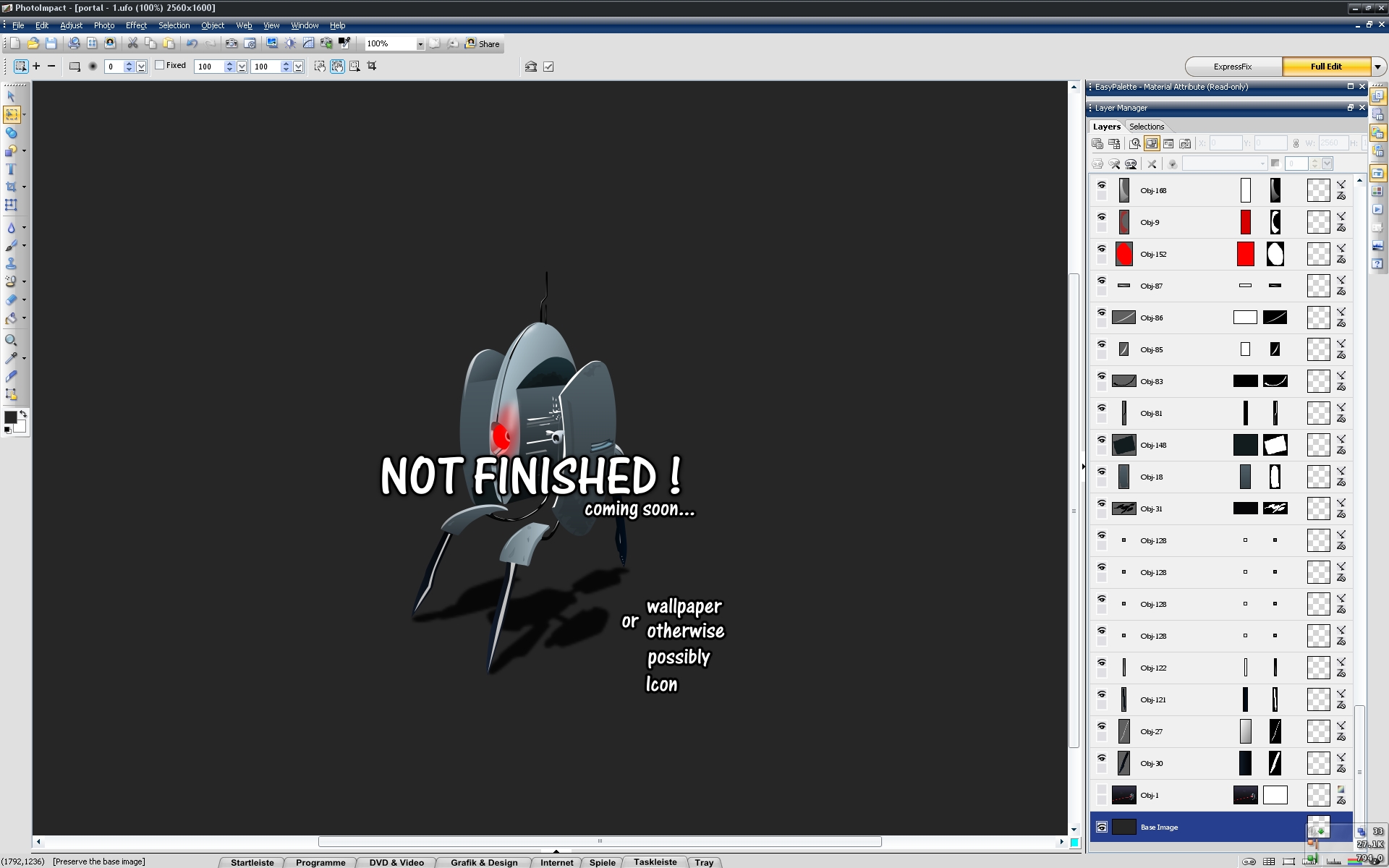Click the Print icon in the toolbar
The image size is (1389, 868).
[74, 43]
